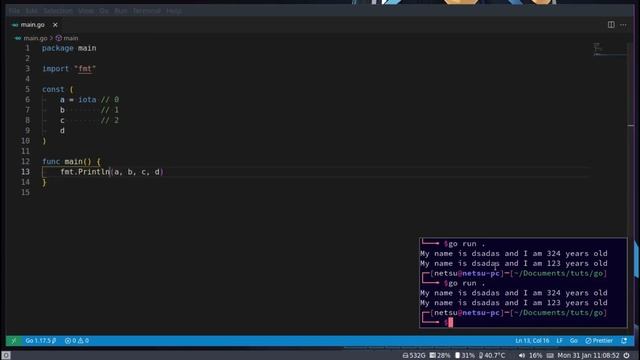The width and height of the screenshot is (640, 360).
Task: Click the terminal prompt cursor
Action: pos(451,322)
